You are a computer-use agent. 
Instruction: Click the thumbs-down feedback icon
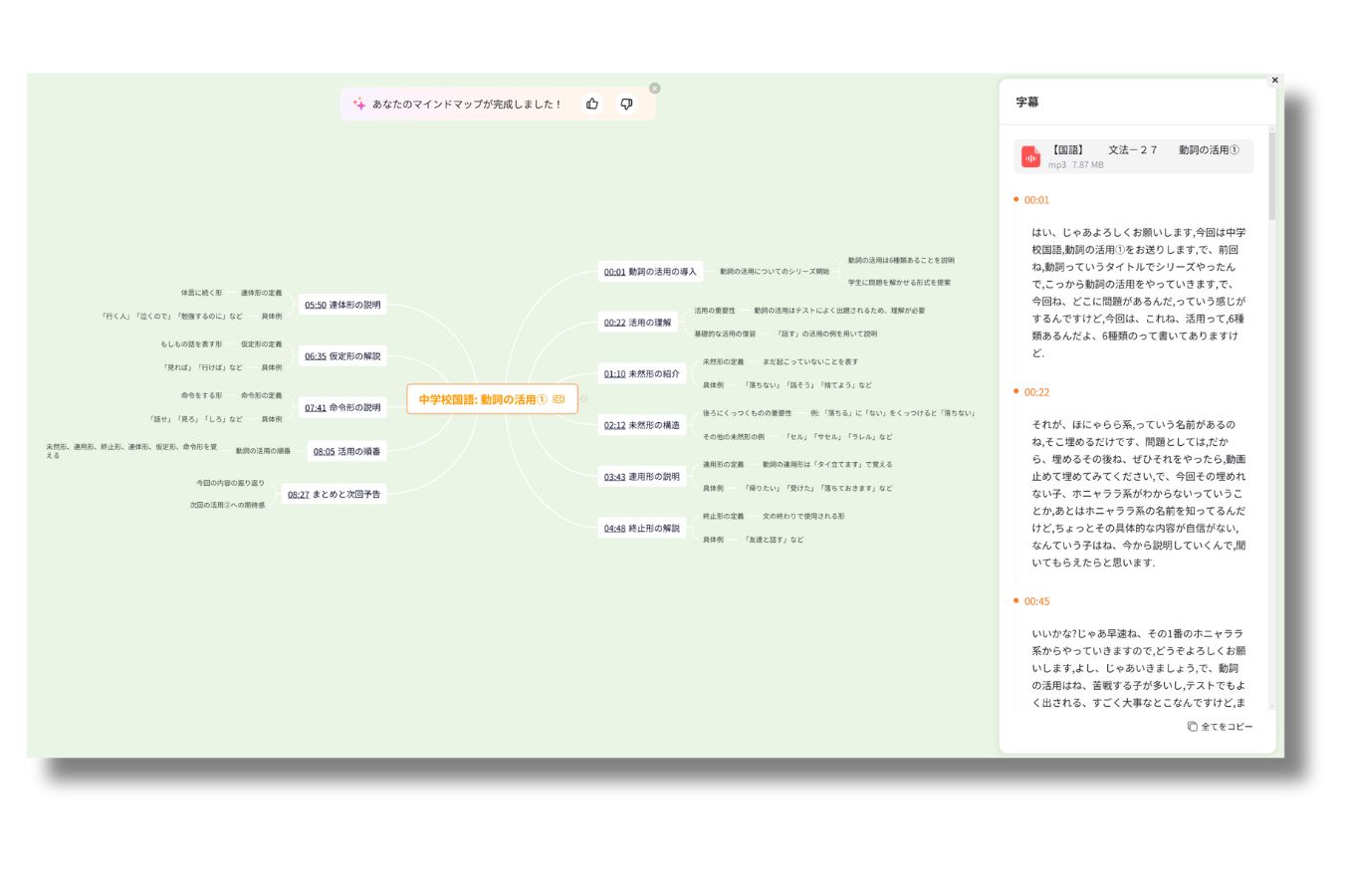[626, 104]
